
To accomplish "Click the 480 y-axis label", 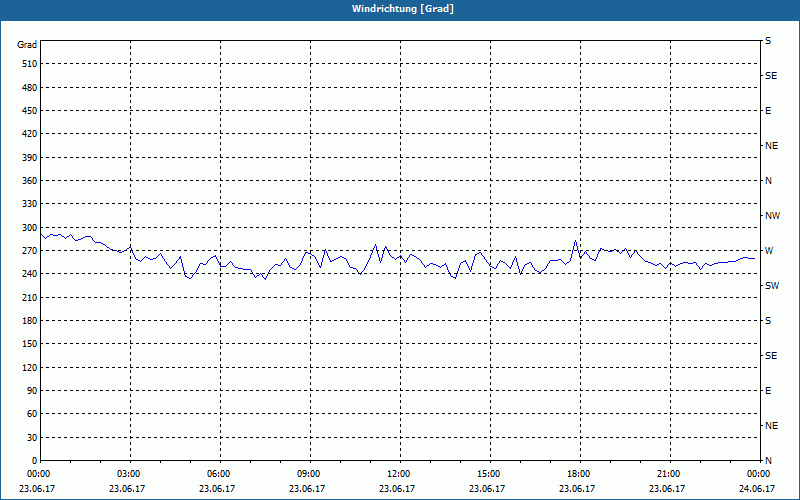I will pos(30,88).
